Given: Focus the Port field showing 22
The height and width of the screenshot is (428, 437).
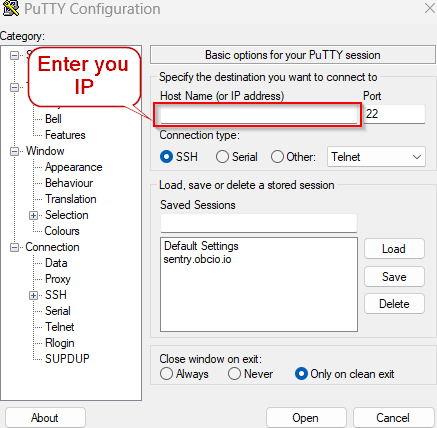Looking at the screenshot, I should coord(394,114).
